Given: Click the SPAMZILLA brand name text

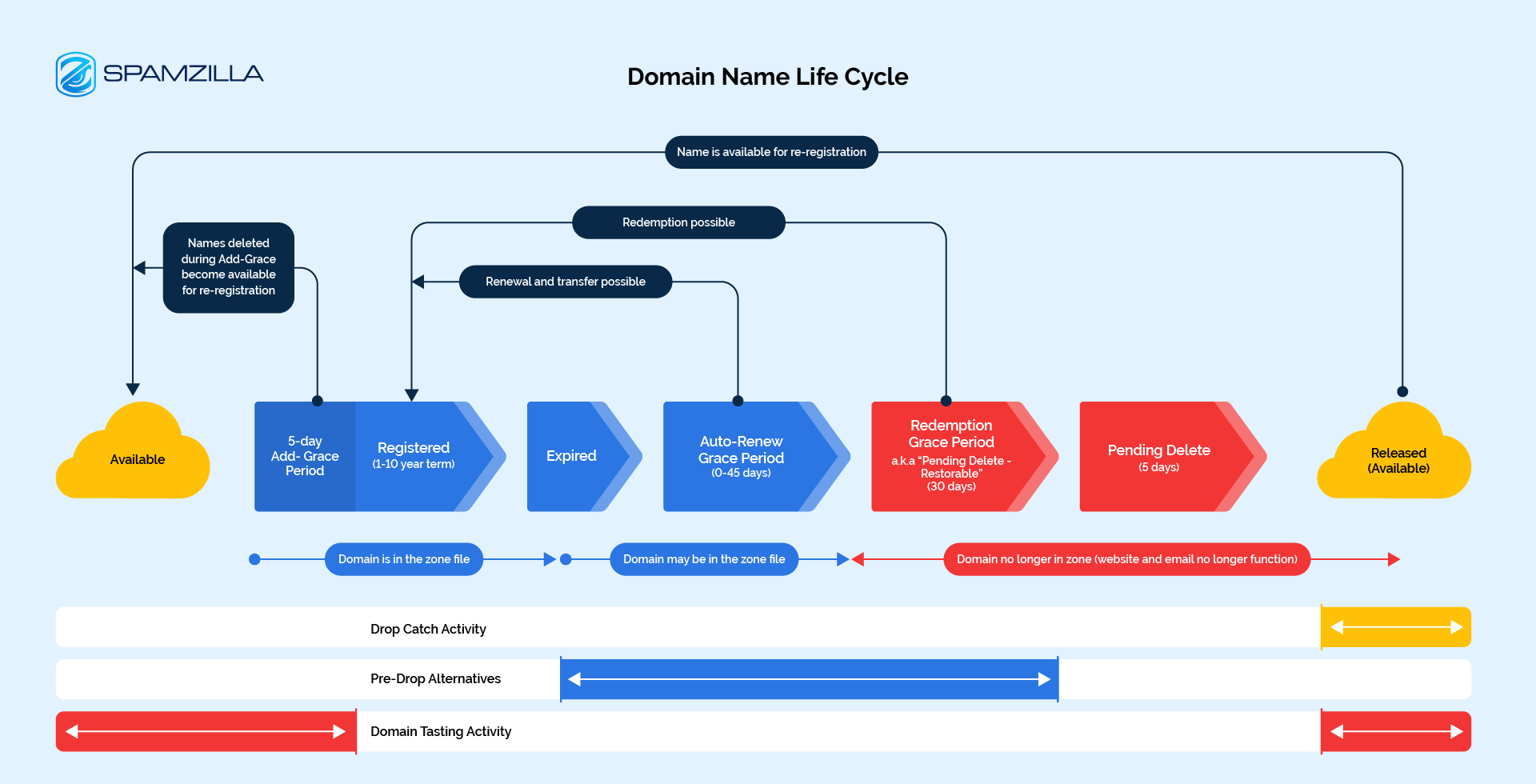Looking at the screenshot, I should 183,74.
